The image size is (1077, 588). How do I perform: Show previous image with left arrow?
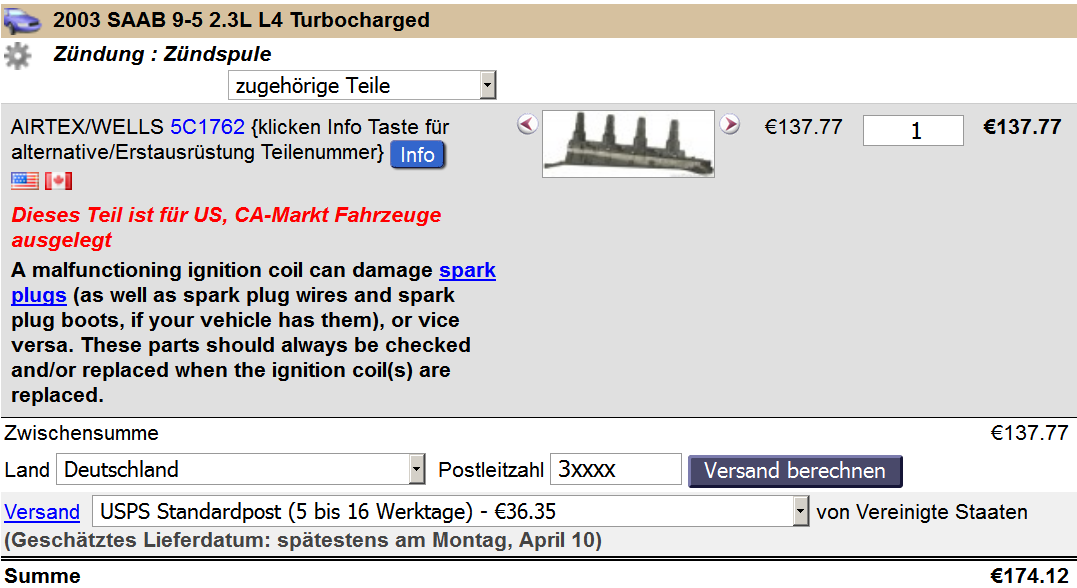527,124
